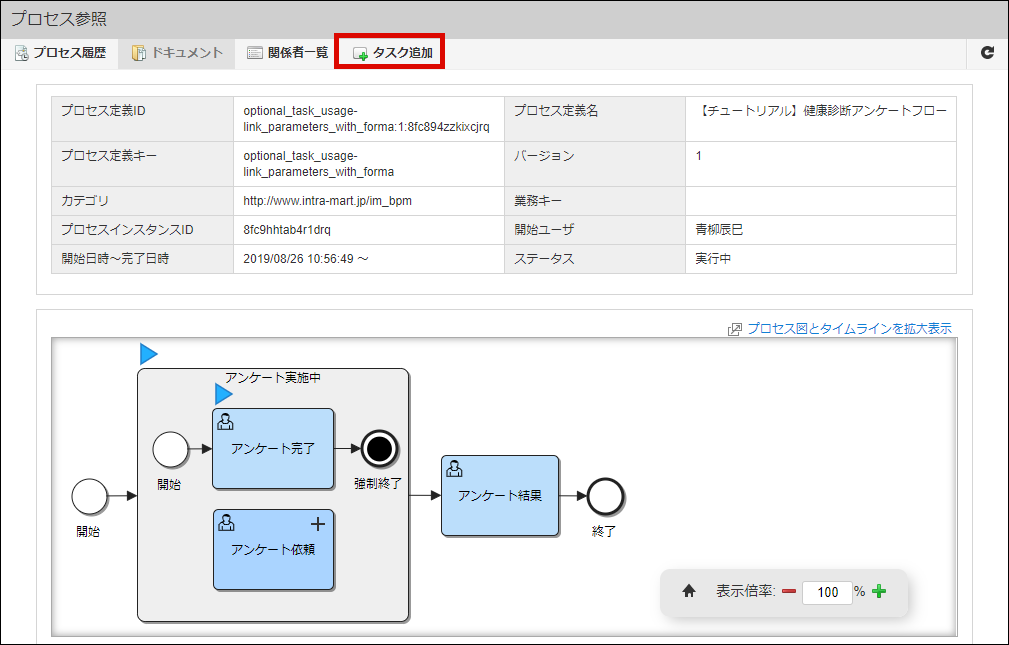Zoom out using the red minus icon

(789, 592)
